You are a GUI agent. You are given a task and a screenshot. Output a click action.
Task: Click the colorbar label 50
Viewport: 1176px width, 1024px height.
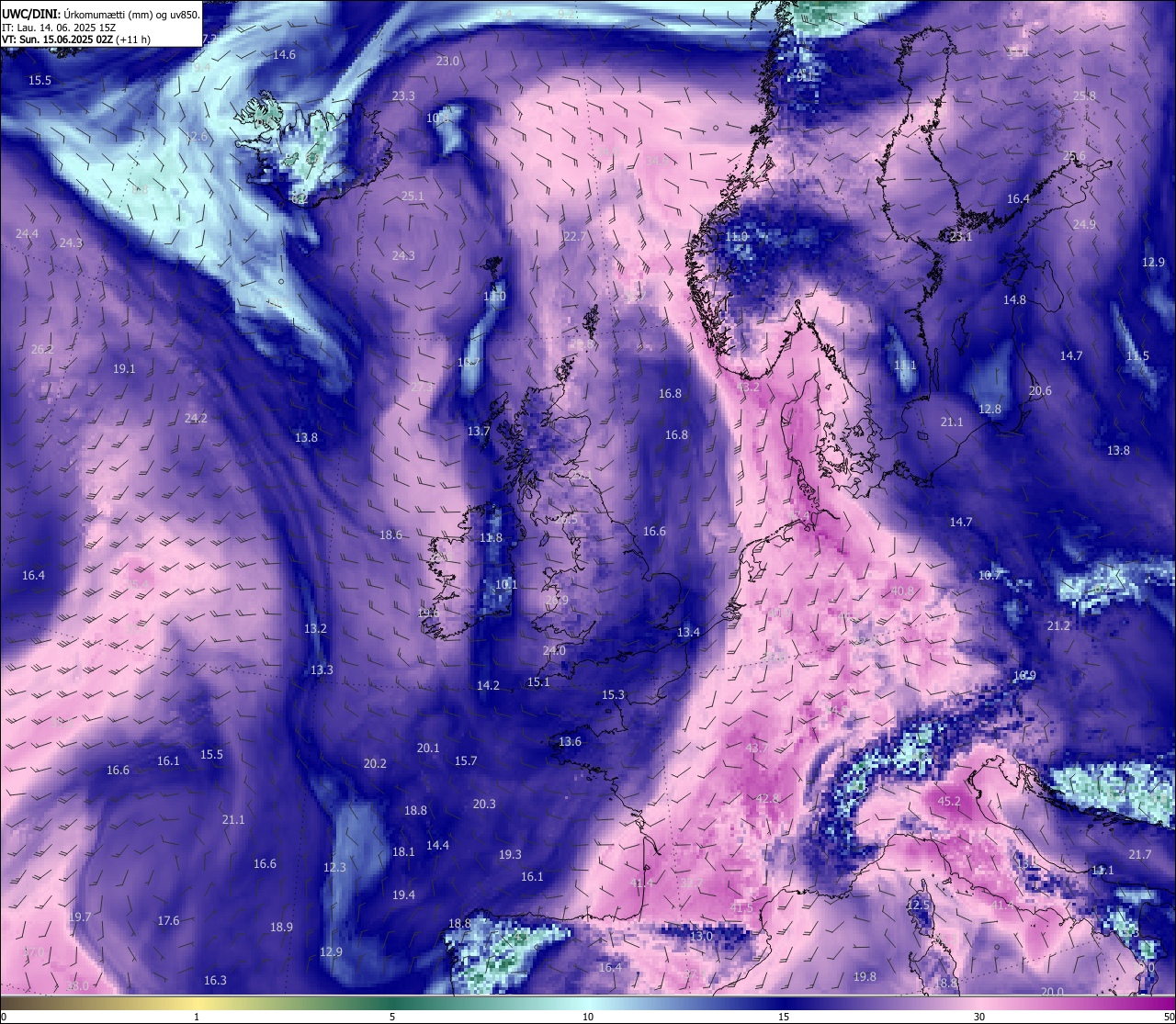pos(1169,1017)
